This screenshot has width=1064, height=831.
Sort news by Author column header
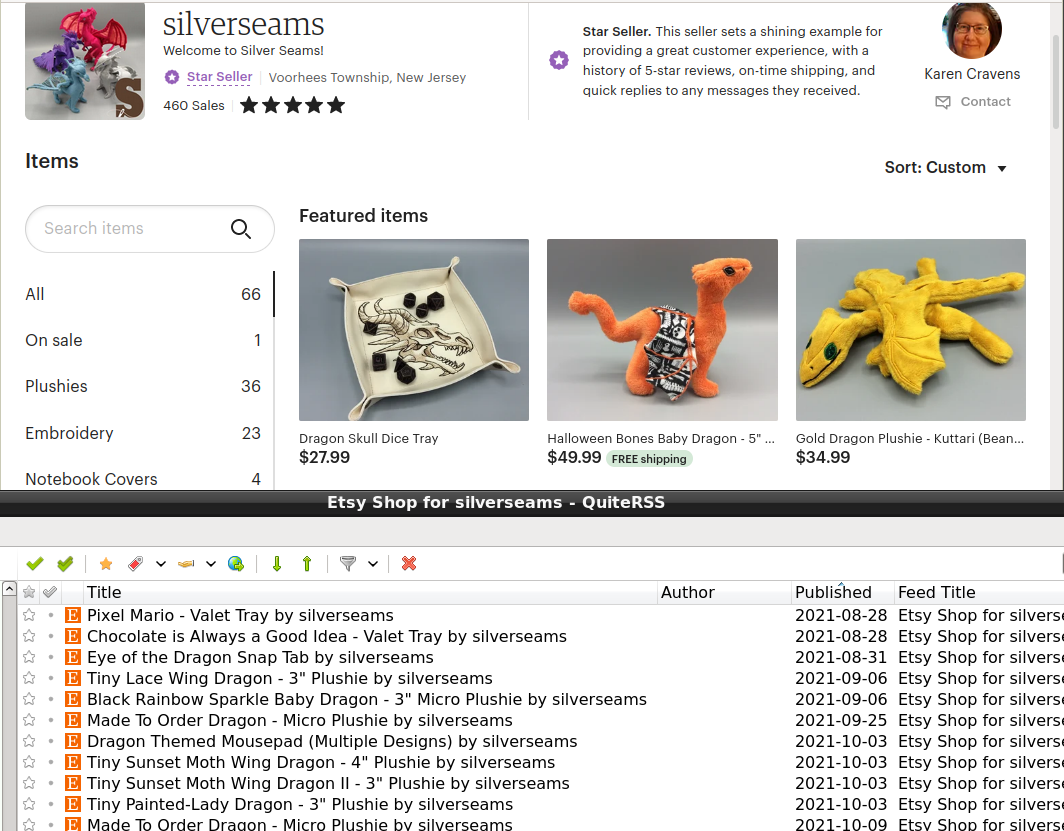(x=724, y=592)
